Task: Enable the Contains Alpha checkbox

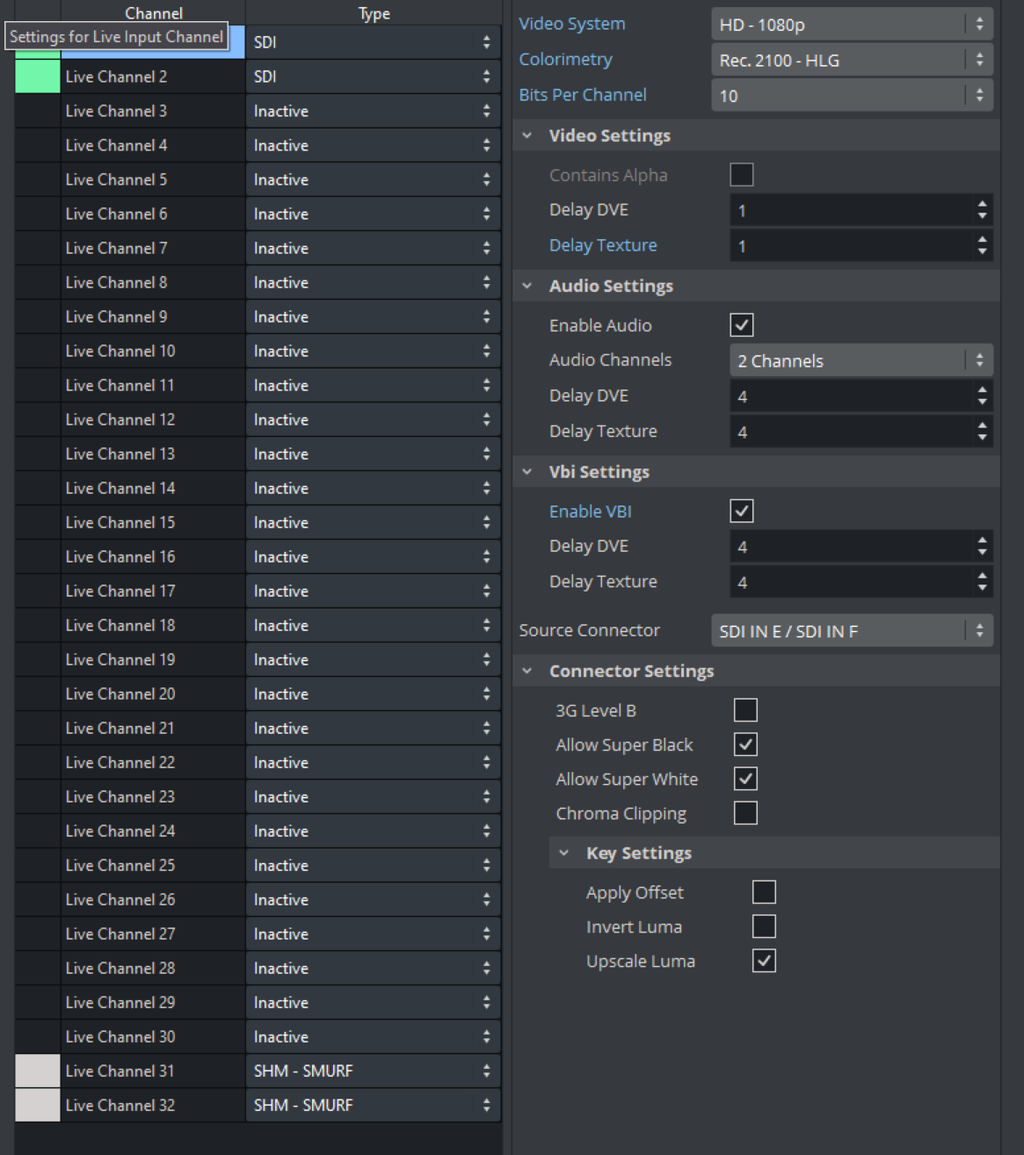Action: coord(741,175)
